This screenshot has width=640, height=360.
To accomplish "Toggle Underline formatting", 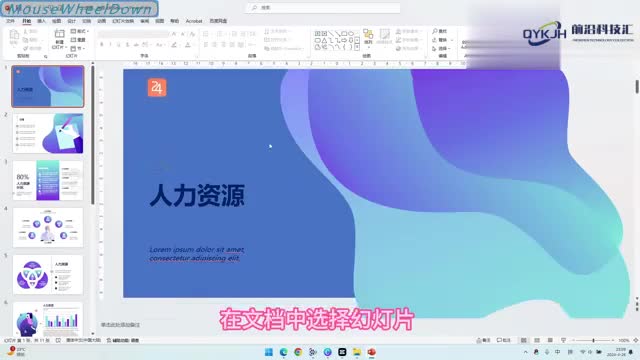I will 119,45.
